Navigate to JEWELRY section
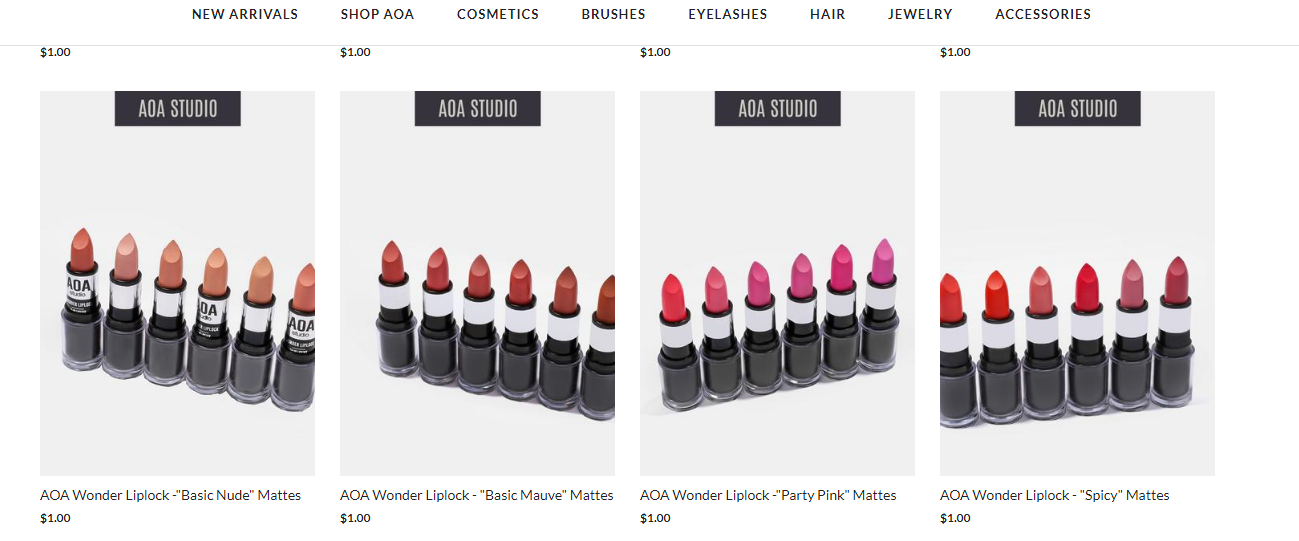The width and height of the screenshot is (1299, 541). [x=920, y=14]
